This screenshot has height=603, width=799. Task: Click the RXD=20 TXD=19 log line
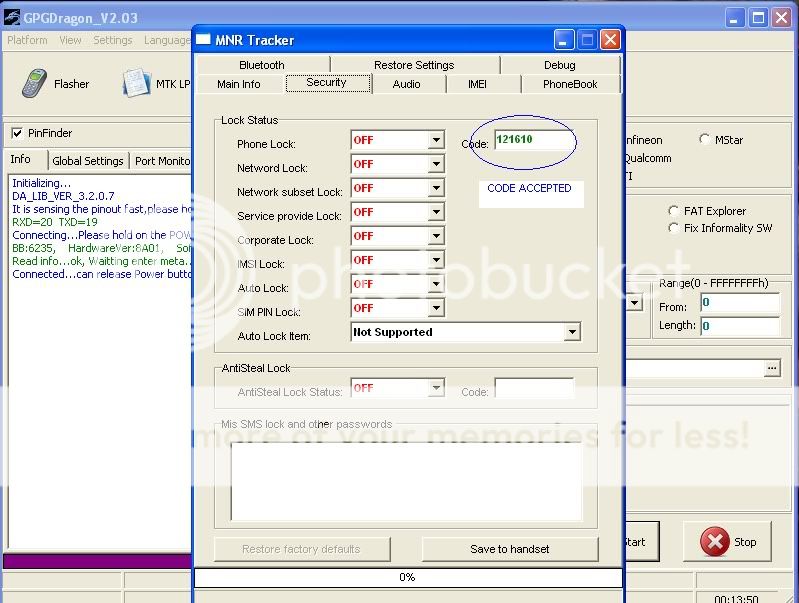pyautogui.click(x=55, y=222)
